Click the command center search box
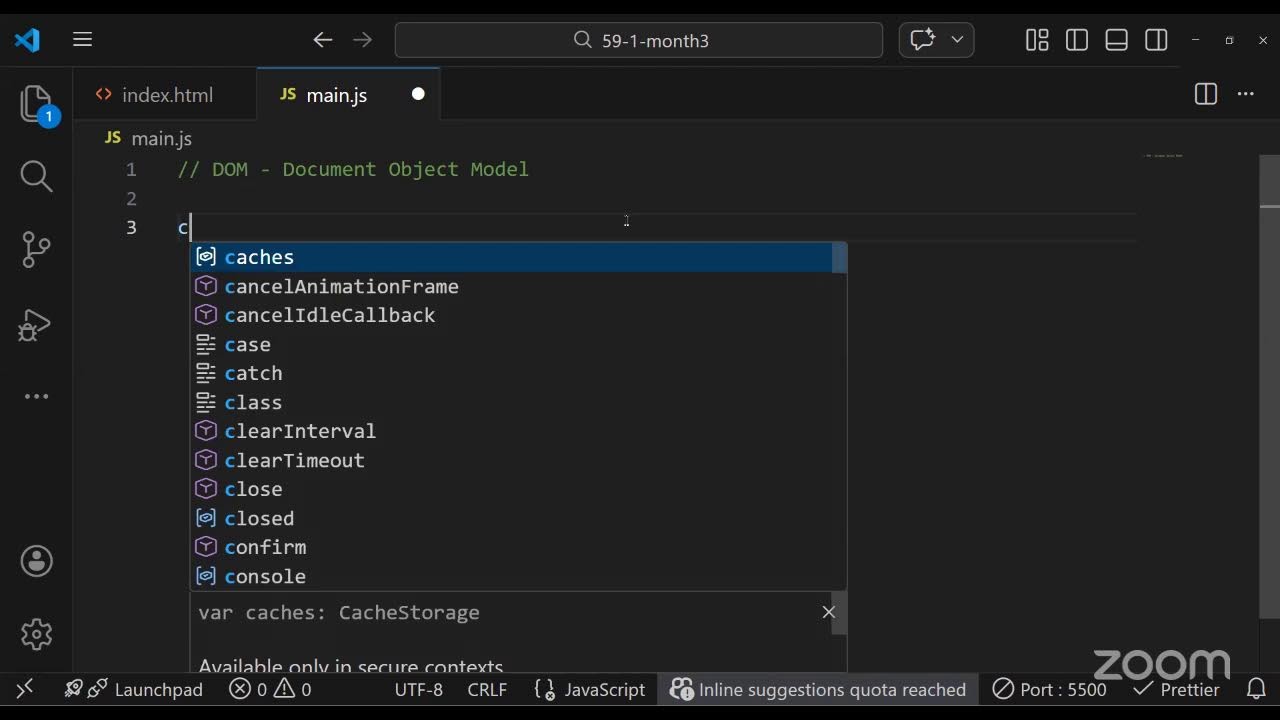This screenshot has height=720, width=1280. click(x=639, y=40)
